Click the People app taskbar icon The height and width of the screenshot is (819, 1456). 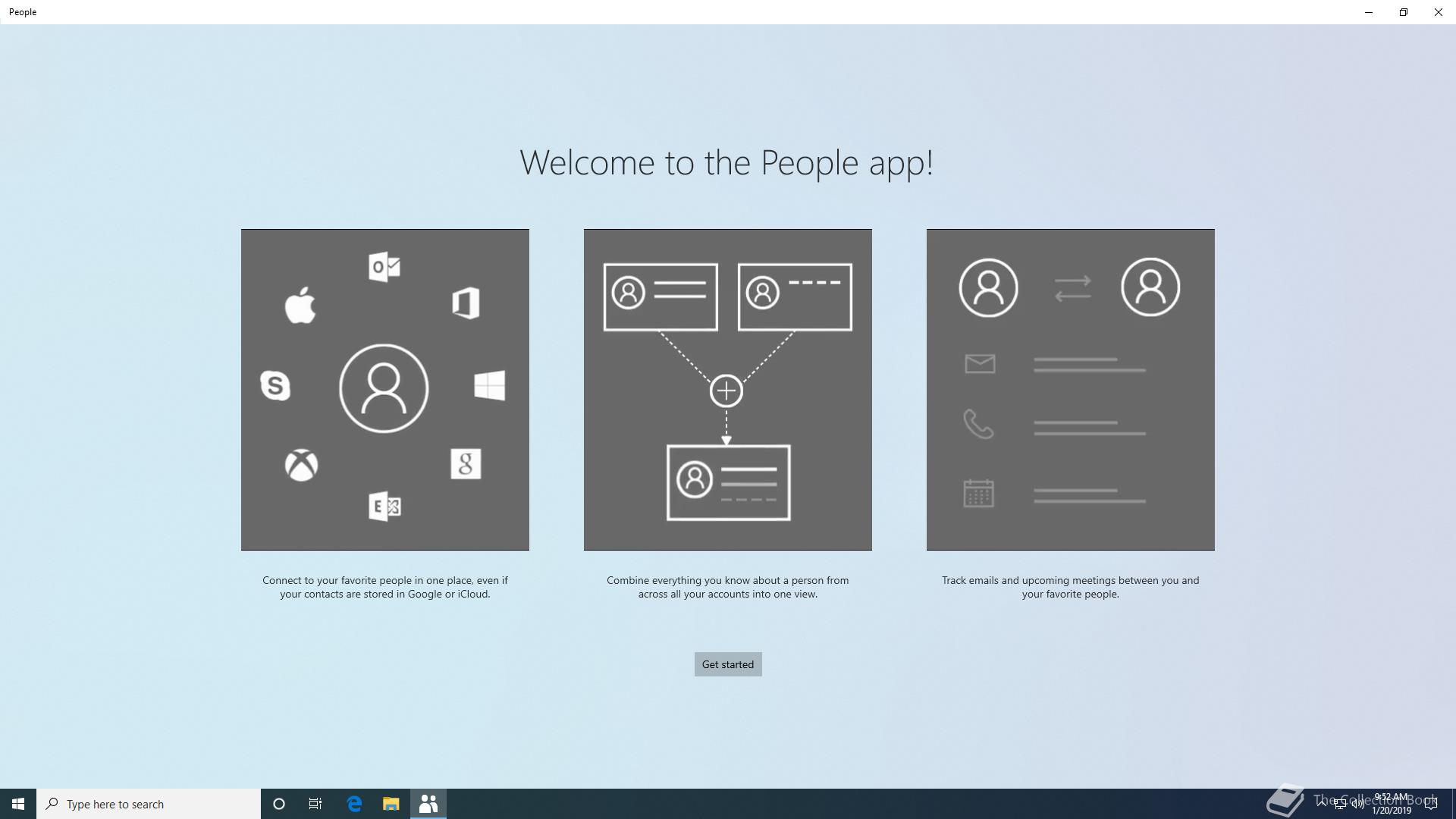(x=428, y=804)
